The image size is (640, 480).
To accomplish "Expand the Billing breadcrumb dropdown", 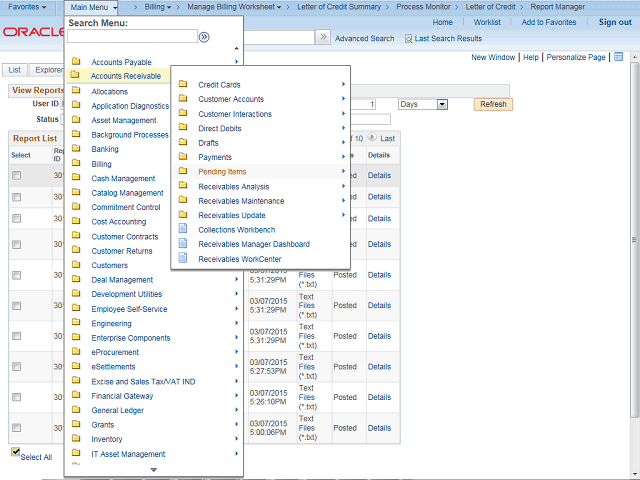I will (157, 7).
